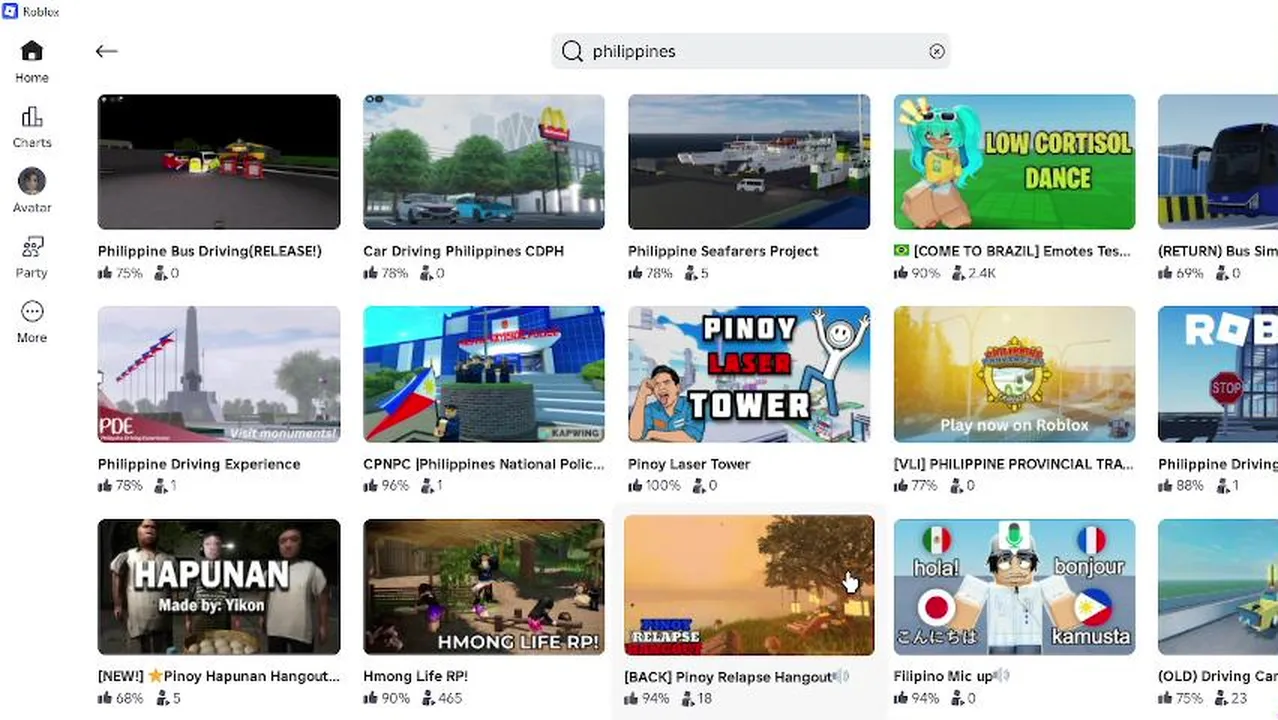1278x720 pixels.
Task: Open the More menu icon
Action: point(32,311)
